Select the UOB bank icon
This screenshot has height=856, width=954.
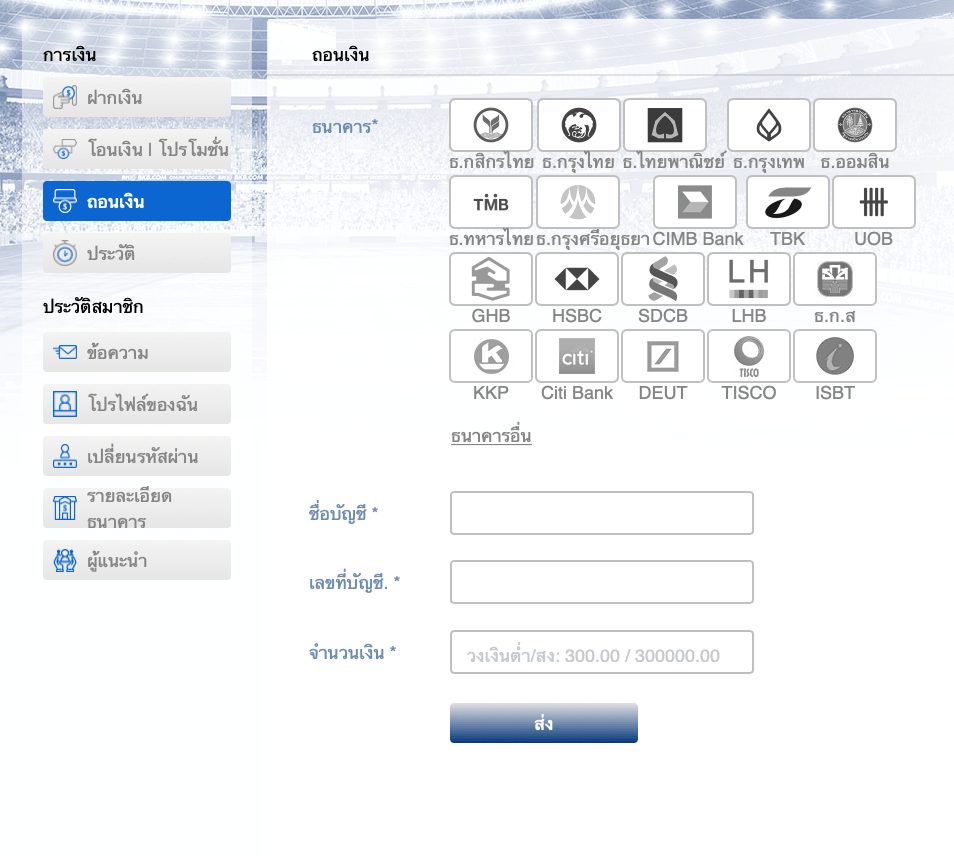pos(873,202)
